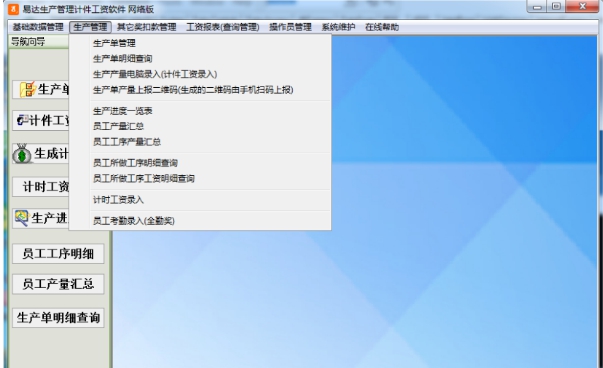Open the 基础数据管理 menu
The image size is (603, 368).
pos(38,27)
